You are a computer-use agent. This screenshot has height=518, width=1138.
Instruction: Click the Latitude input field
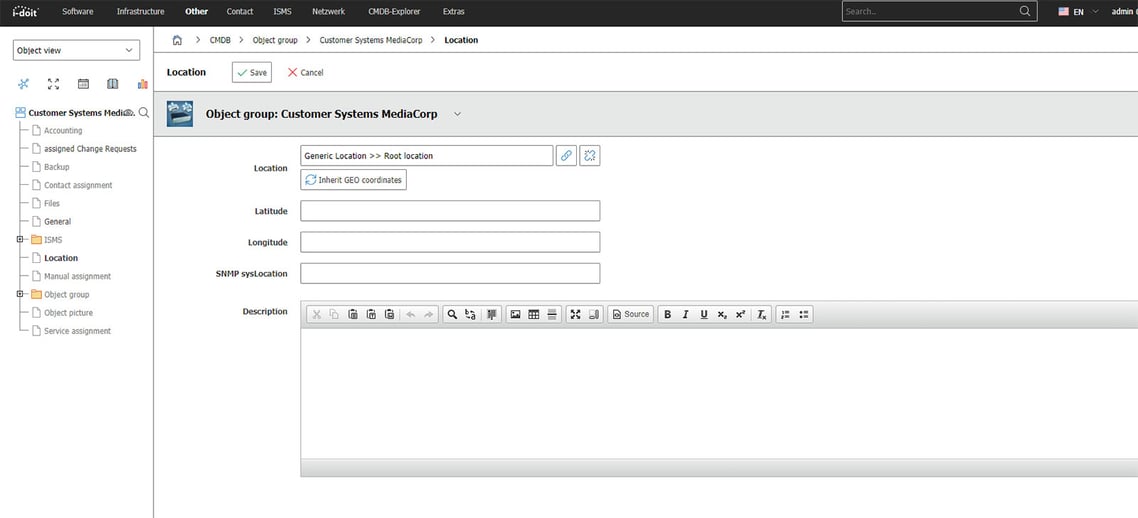450,211
